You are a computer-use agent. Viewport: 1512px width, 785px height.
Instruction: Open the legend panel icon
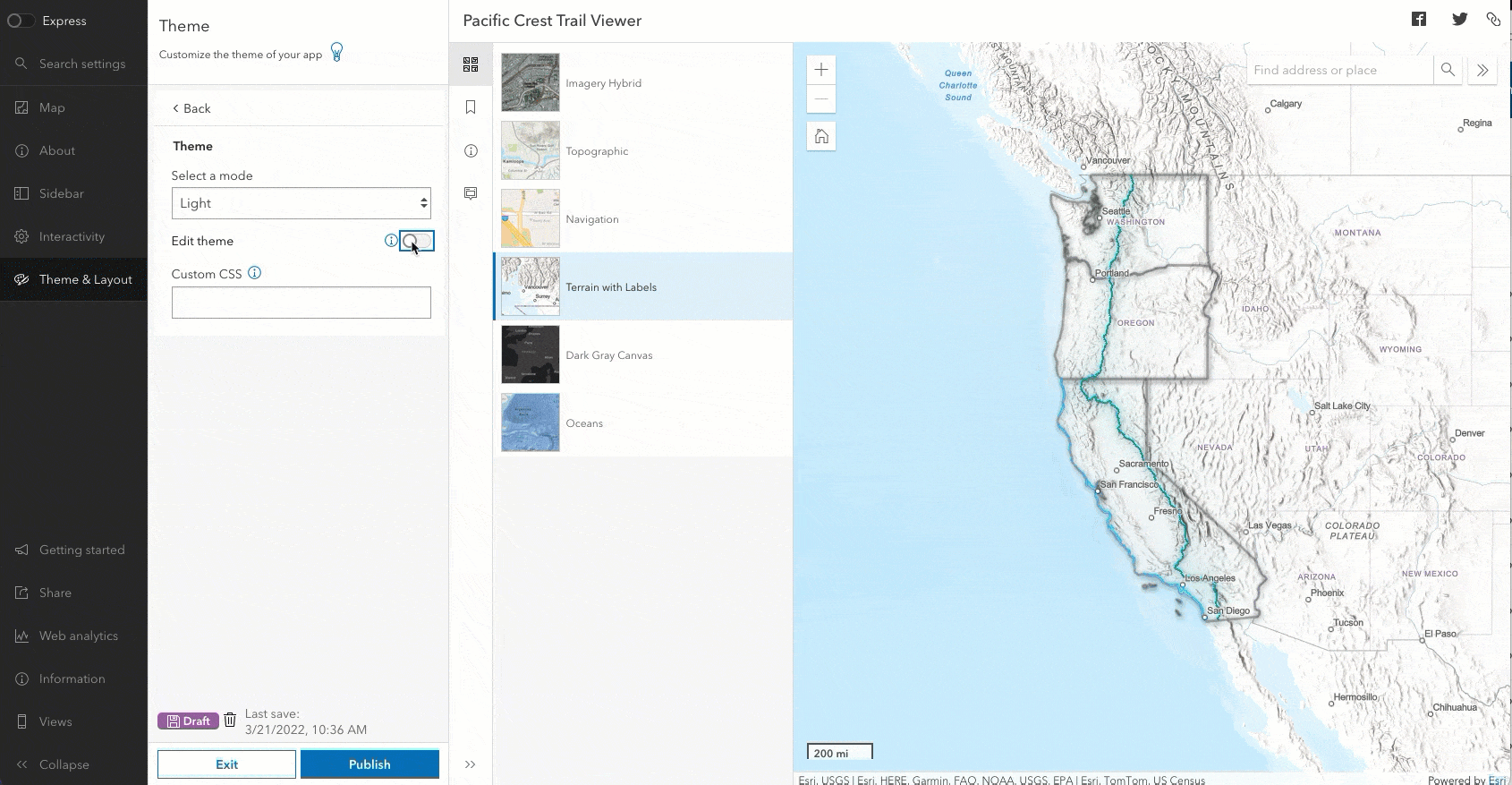click(x=471, y=193)
